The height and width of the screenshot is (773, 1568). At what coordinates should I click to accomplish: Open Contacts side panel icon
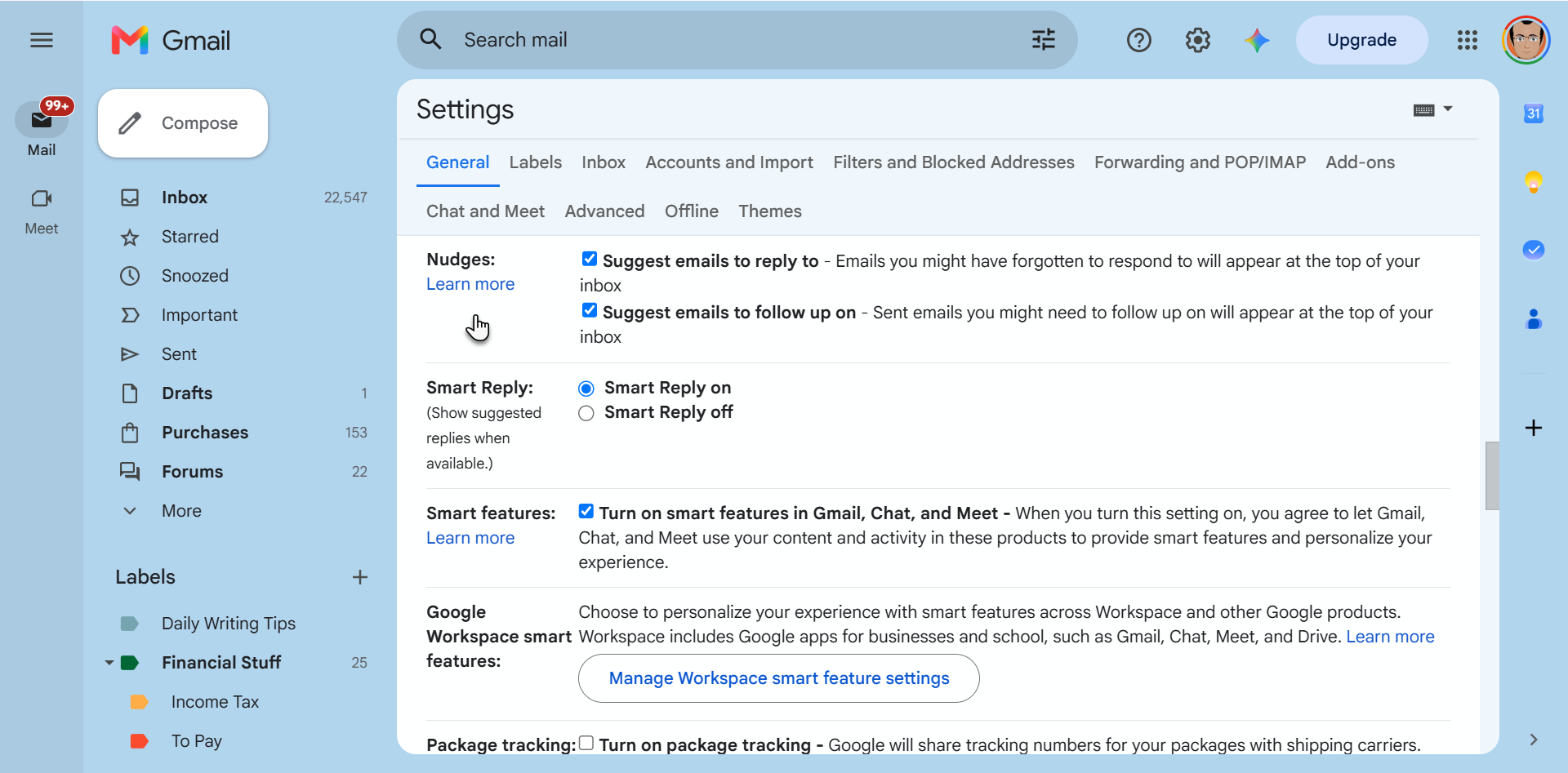coord(1533,319)
